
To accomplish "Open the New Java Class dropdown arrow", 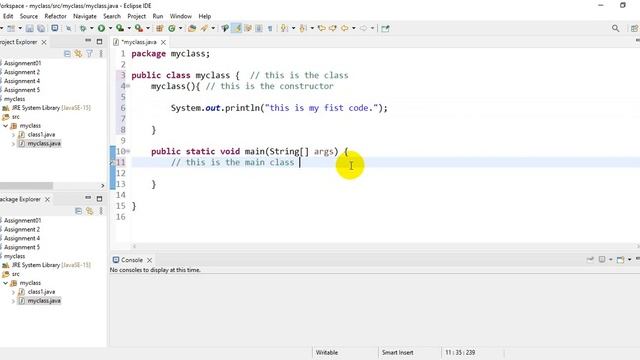I will (x=180, y=29).
